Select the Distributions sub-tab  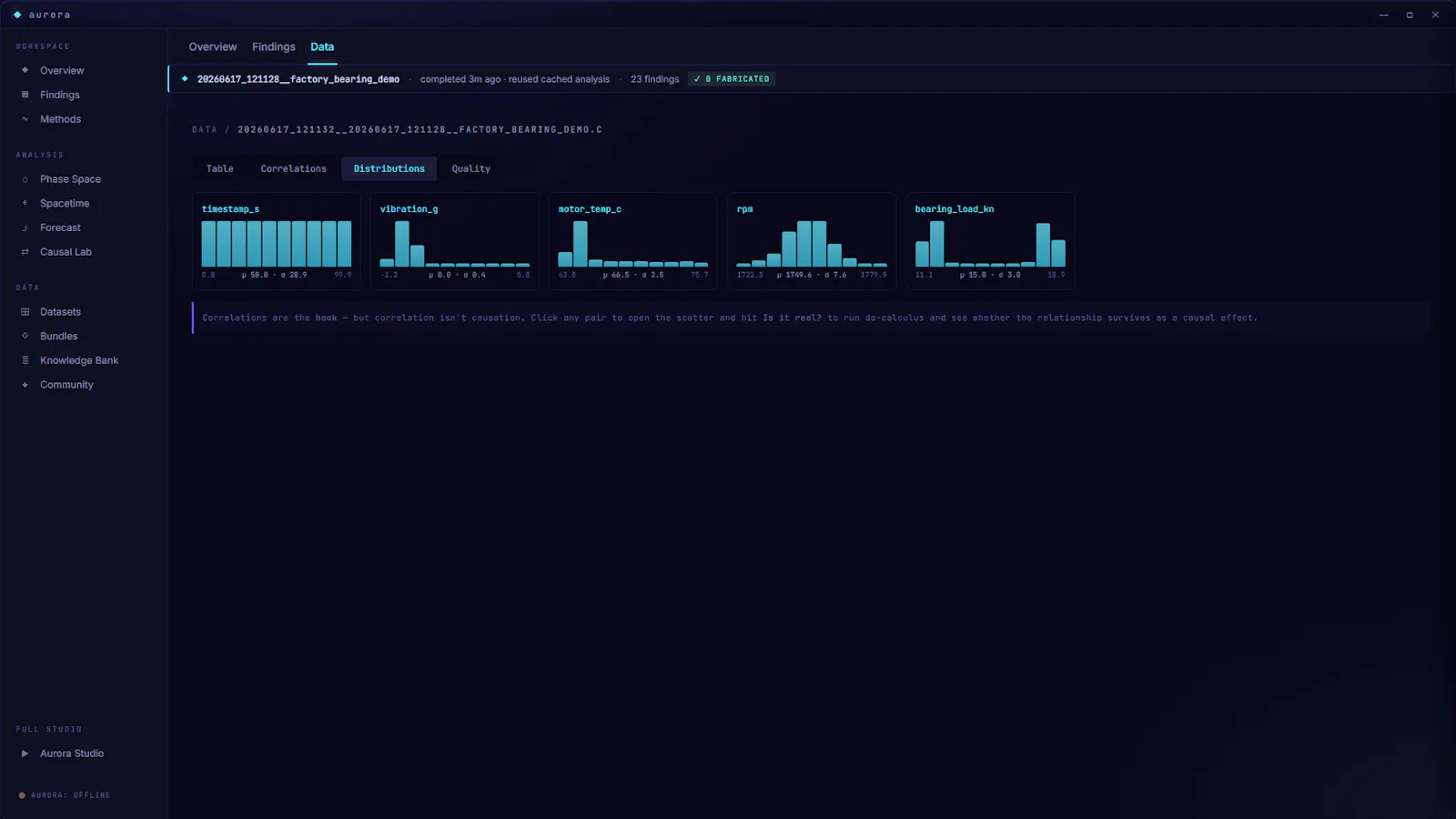389,168
